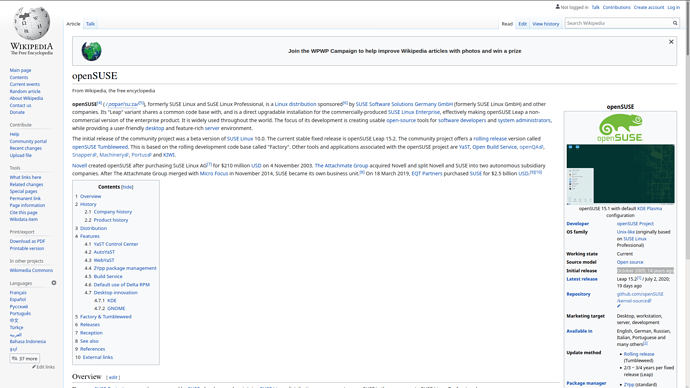Jump to Overview in Contents

pos(90,196)
